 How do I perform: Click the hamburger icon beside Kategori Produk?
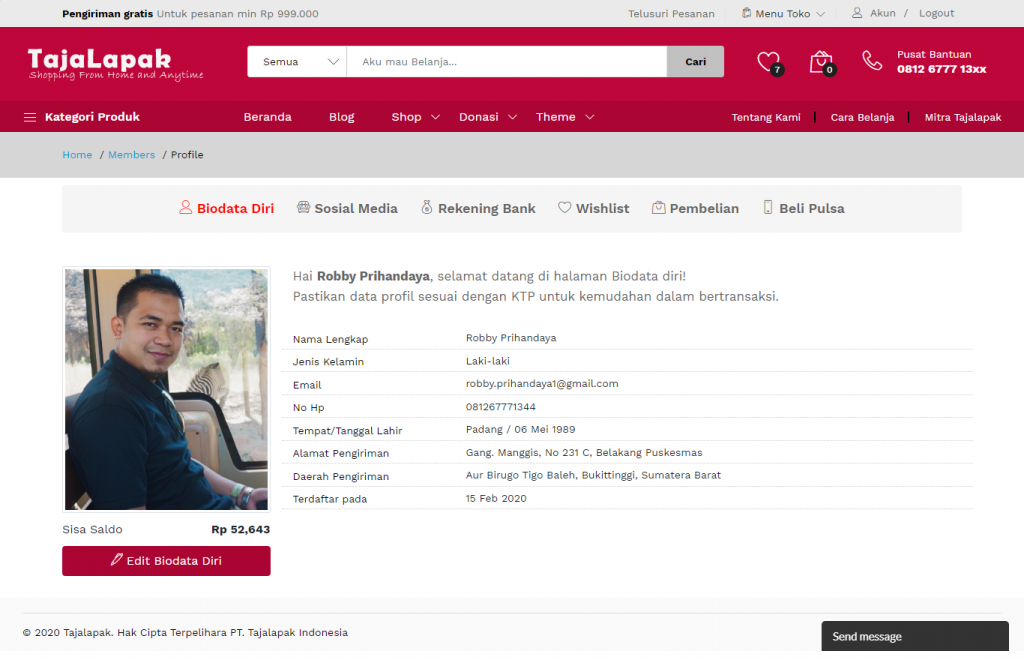click(30, 117)
